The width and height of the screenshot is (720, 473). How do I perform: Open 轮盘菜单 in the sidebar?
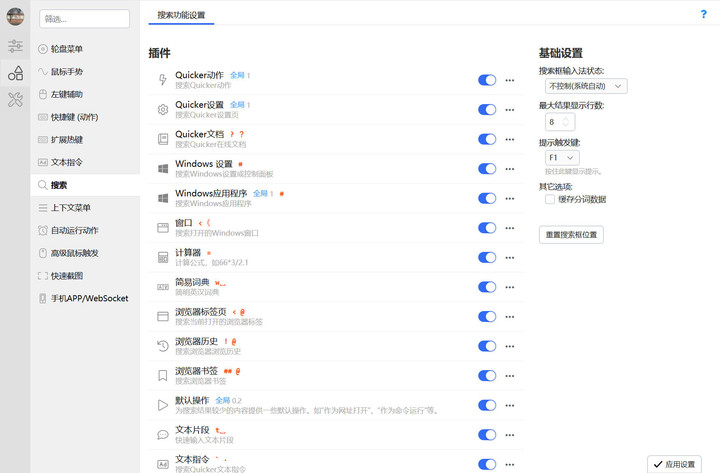click(x=85, y=49)
